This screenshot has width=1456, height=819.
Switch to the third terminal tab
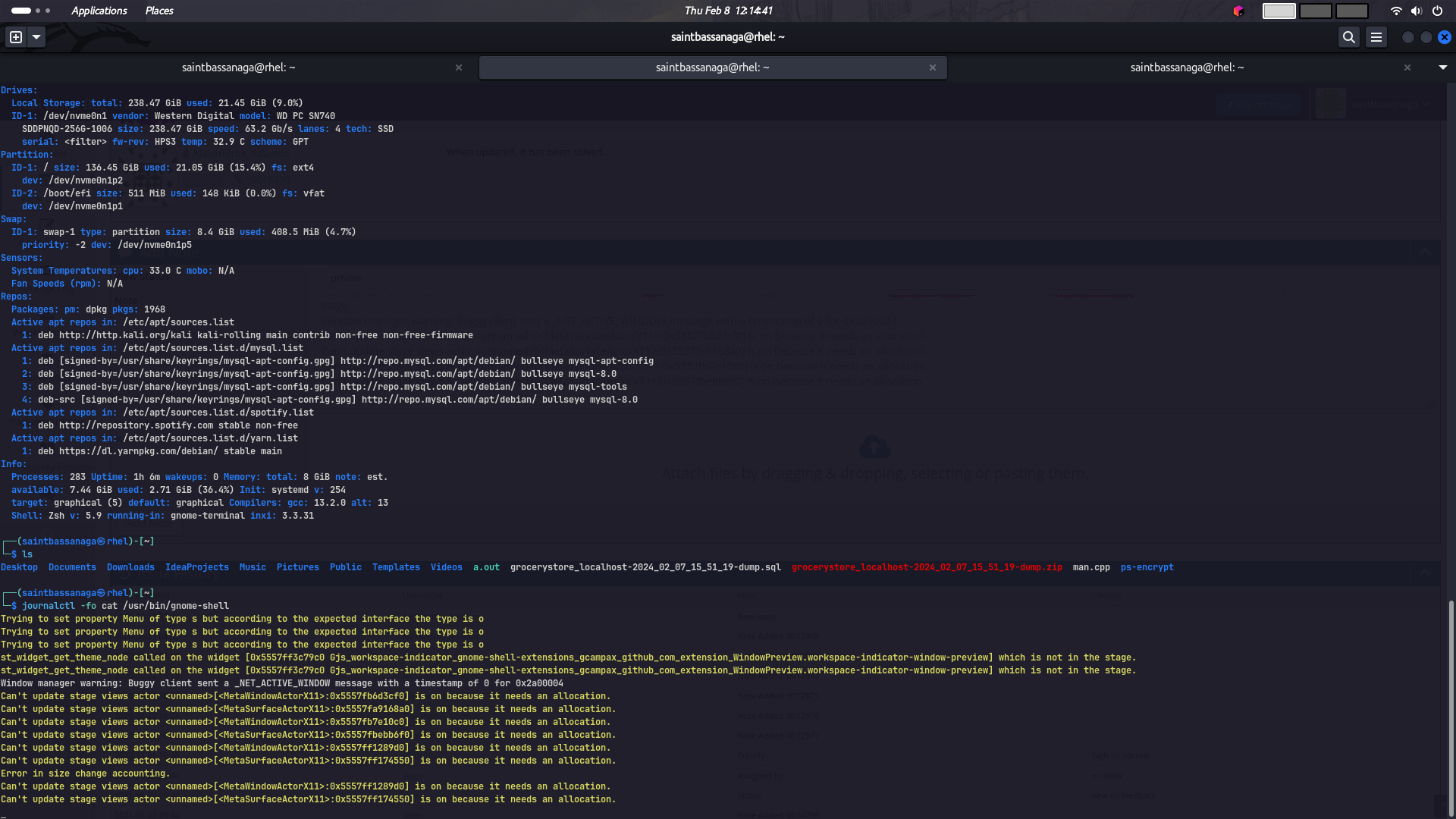1187,67
